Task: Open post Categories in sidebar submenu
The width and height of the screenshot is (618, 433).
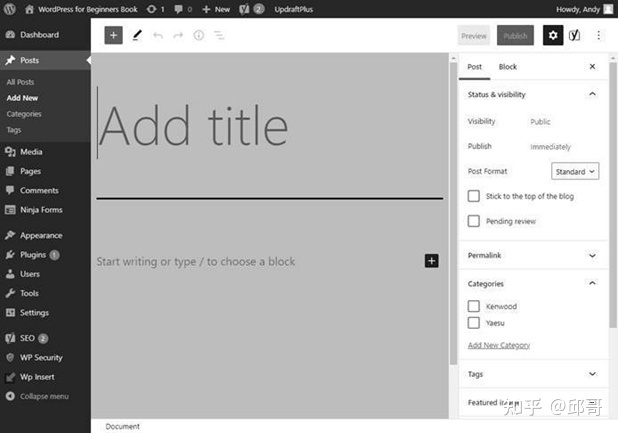Action: pyautogui.click(x=24, y=114)
